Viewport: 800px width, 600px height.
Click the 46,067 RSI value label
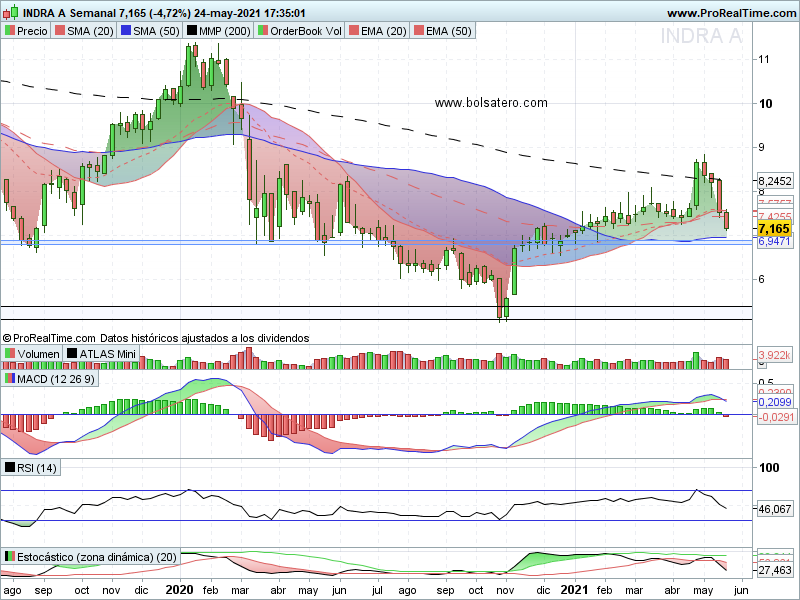(775, 509)
